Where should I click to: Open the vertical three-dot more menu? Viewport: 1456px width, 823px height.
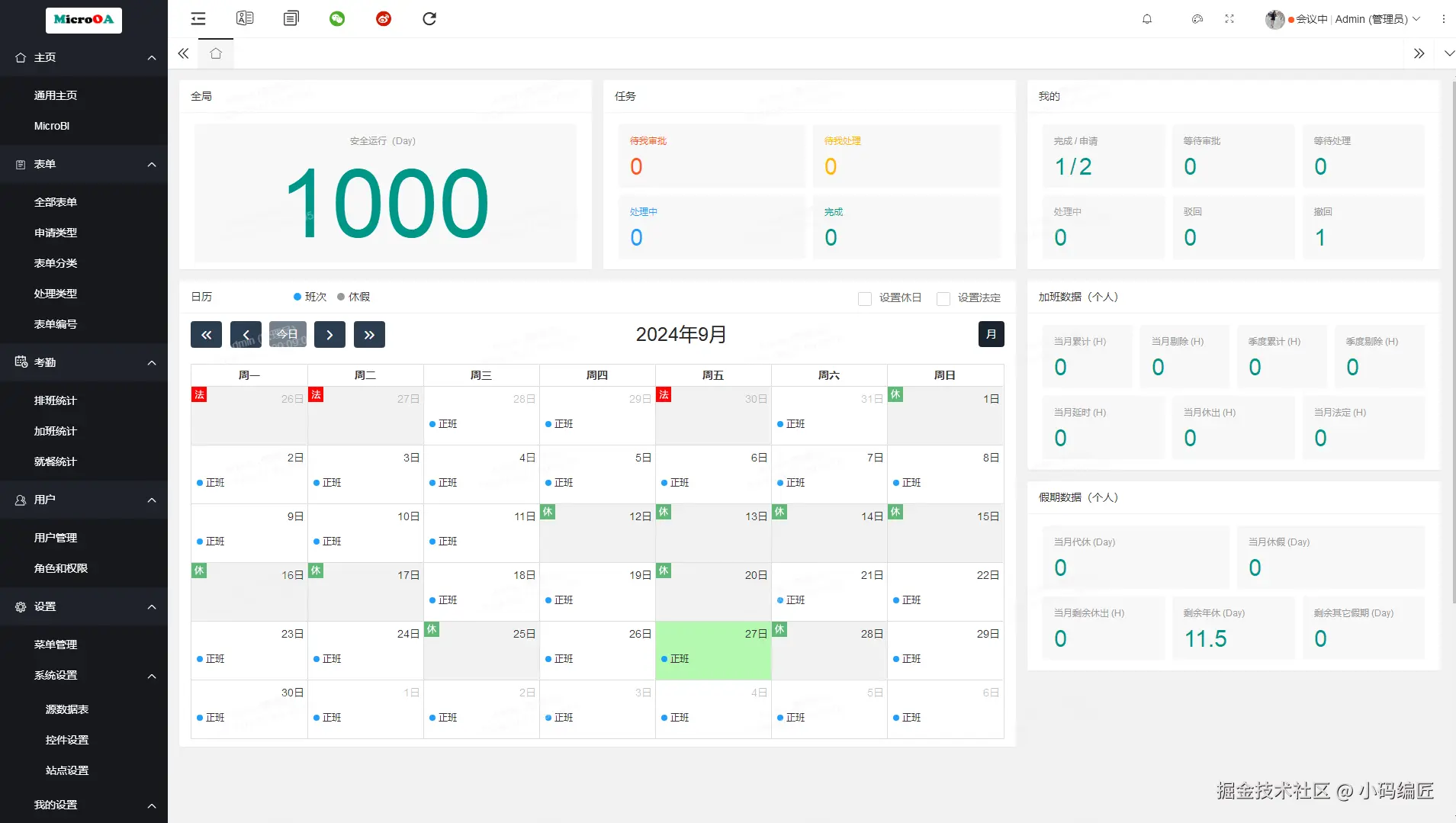pyautogui.click(x=1444, y=19)
